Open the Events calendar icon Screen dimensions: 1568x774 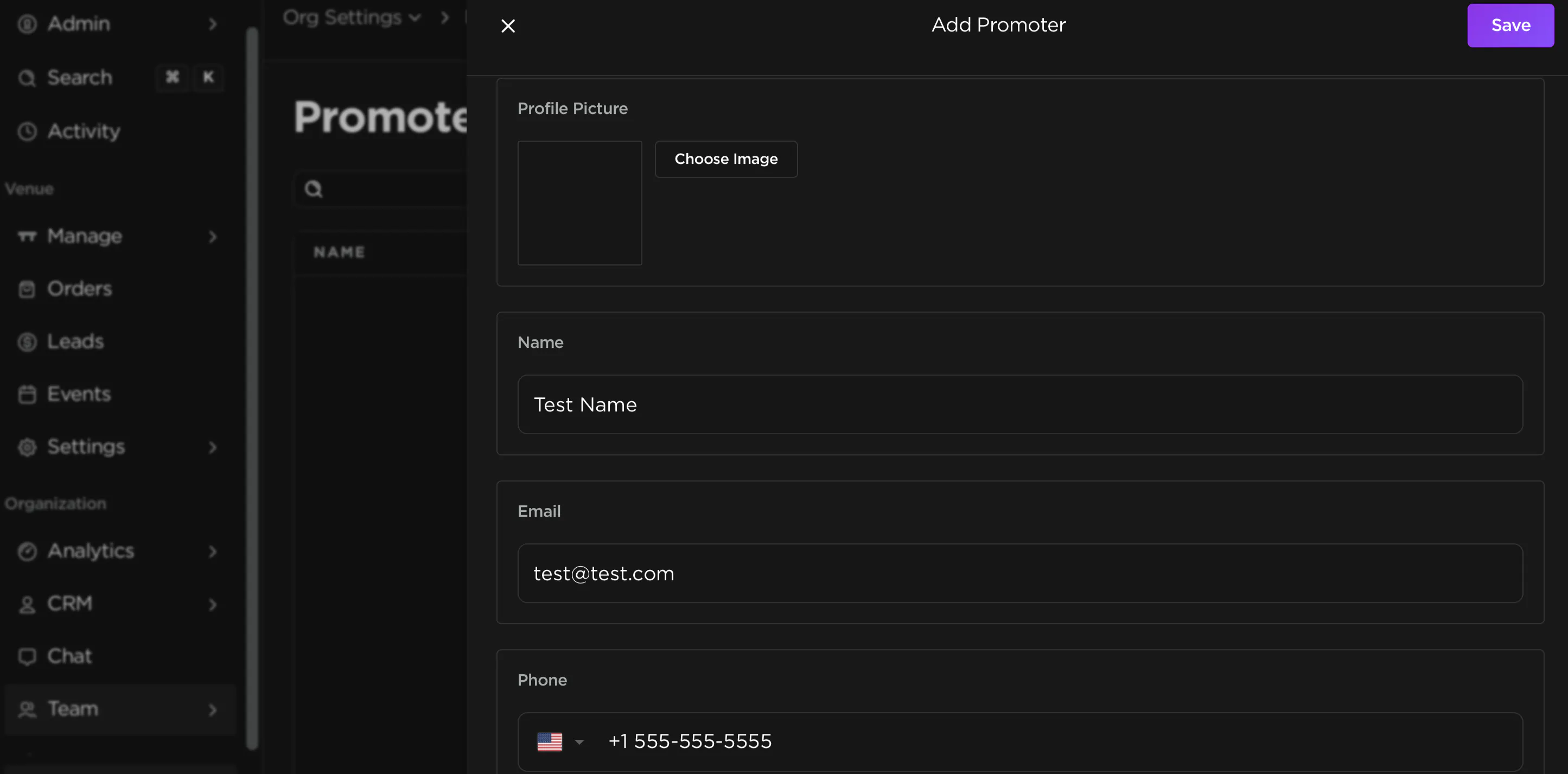[x=27, y=395]
